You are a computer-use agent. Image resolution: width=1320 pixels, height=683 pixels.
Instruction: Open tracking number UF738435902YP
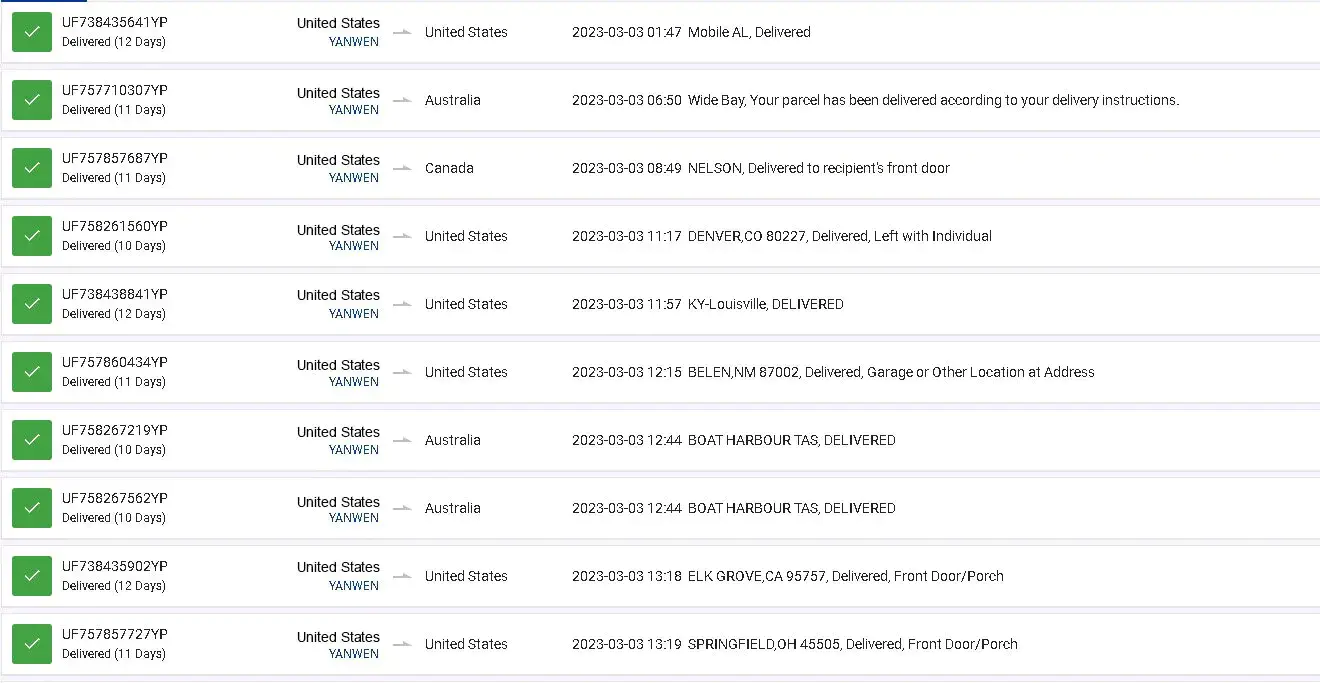pyautogui.click(x=115, y=566)
